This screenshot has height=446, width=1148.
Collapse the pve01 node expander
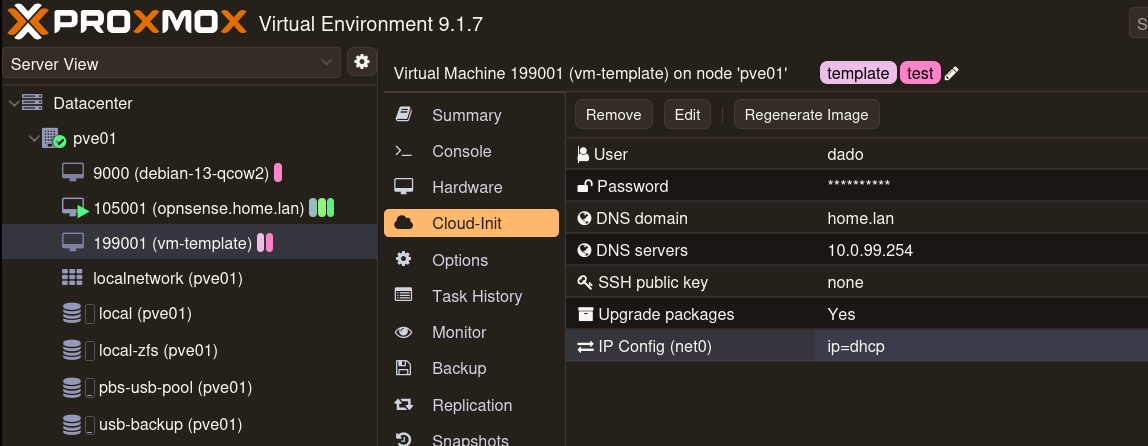[33, 138]
